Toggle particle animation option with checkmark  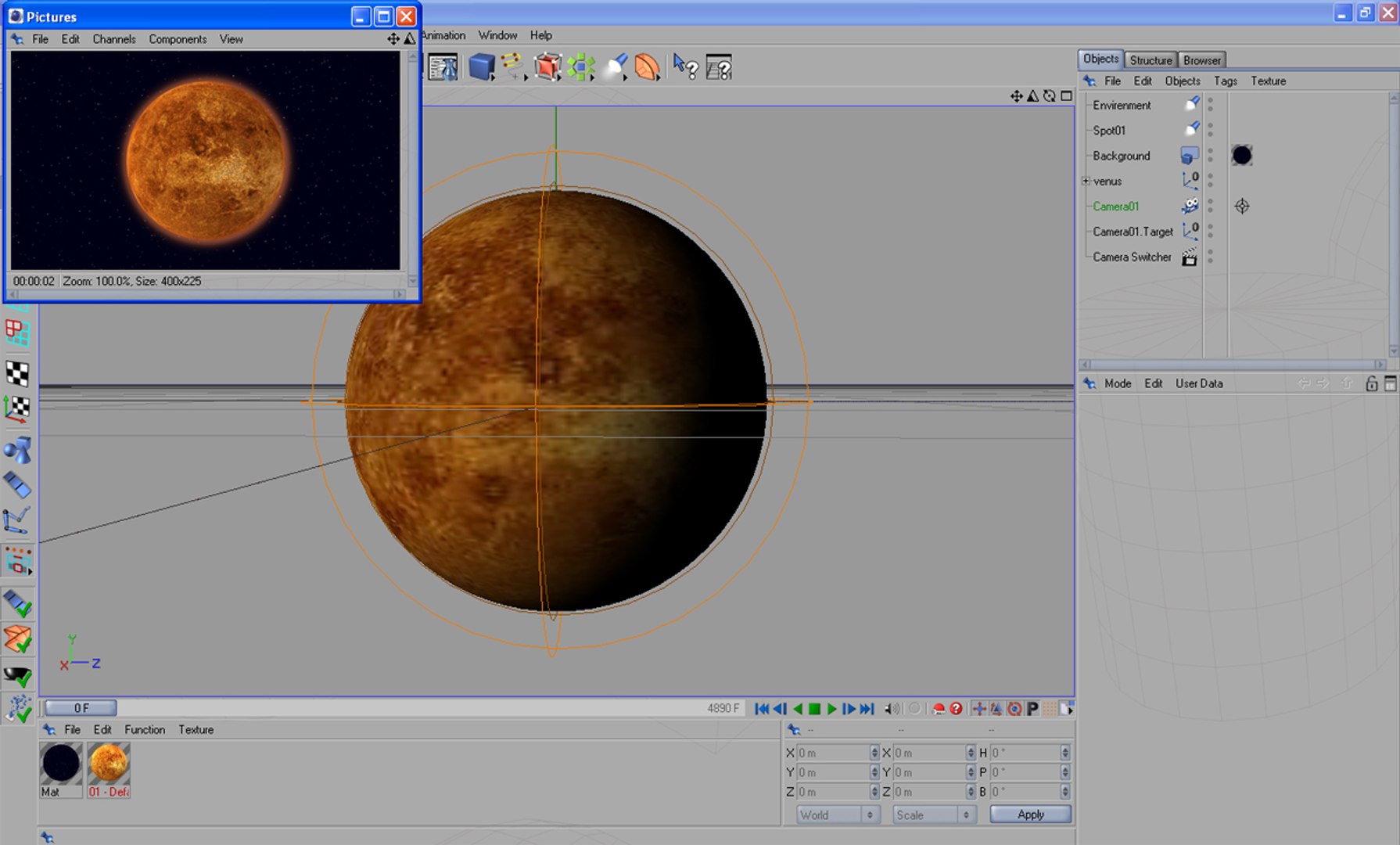coord(17,709)
